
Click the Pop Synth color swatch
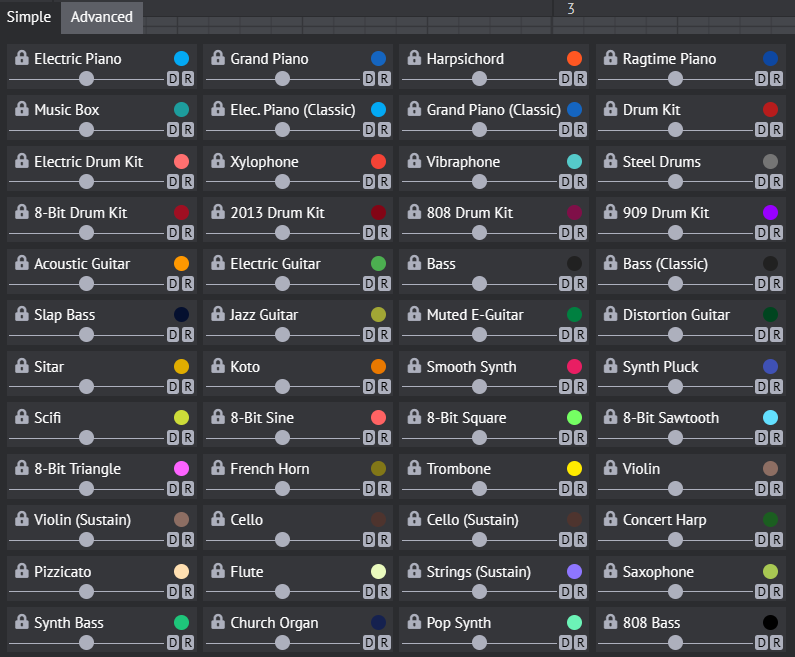(574, 623)
